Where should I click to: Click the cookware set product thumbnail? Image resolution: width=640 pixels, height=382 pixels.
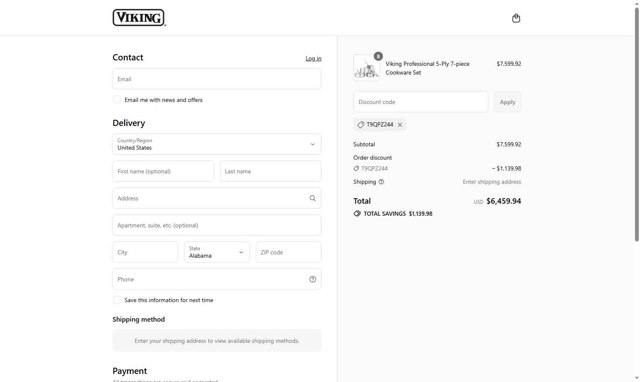click(366, 68)
